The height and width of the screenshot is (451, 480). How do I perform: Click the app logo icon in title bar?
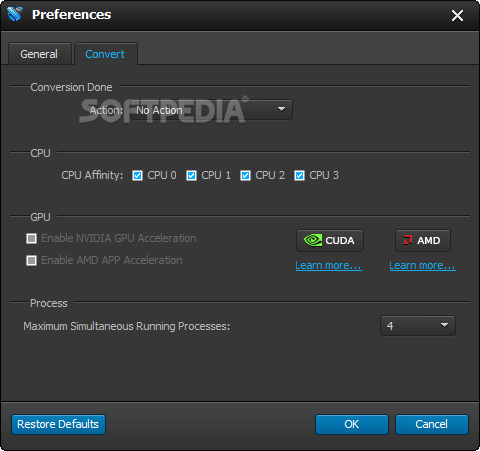tap(15, 14)
